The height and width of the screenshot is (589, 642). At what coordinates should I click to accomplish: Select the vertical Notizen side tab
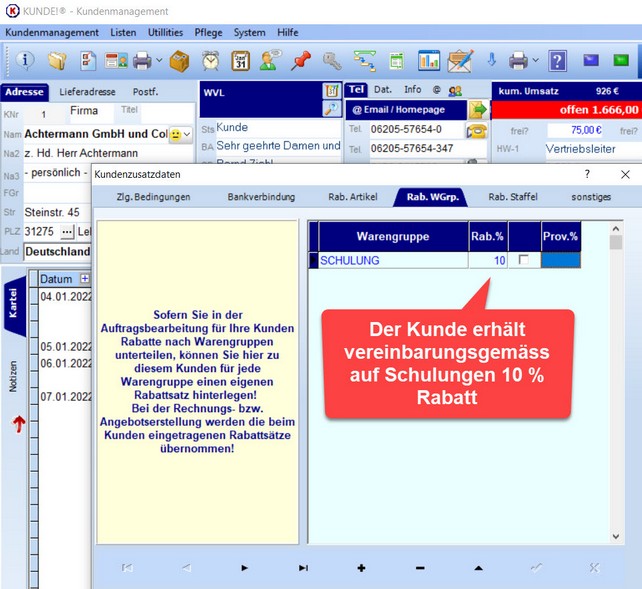pos(13,374)
